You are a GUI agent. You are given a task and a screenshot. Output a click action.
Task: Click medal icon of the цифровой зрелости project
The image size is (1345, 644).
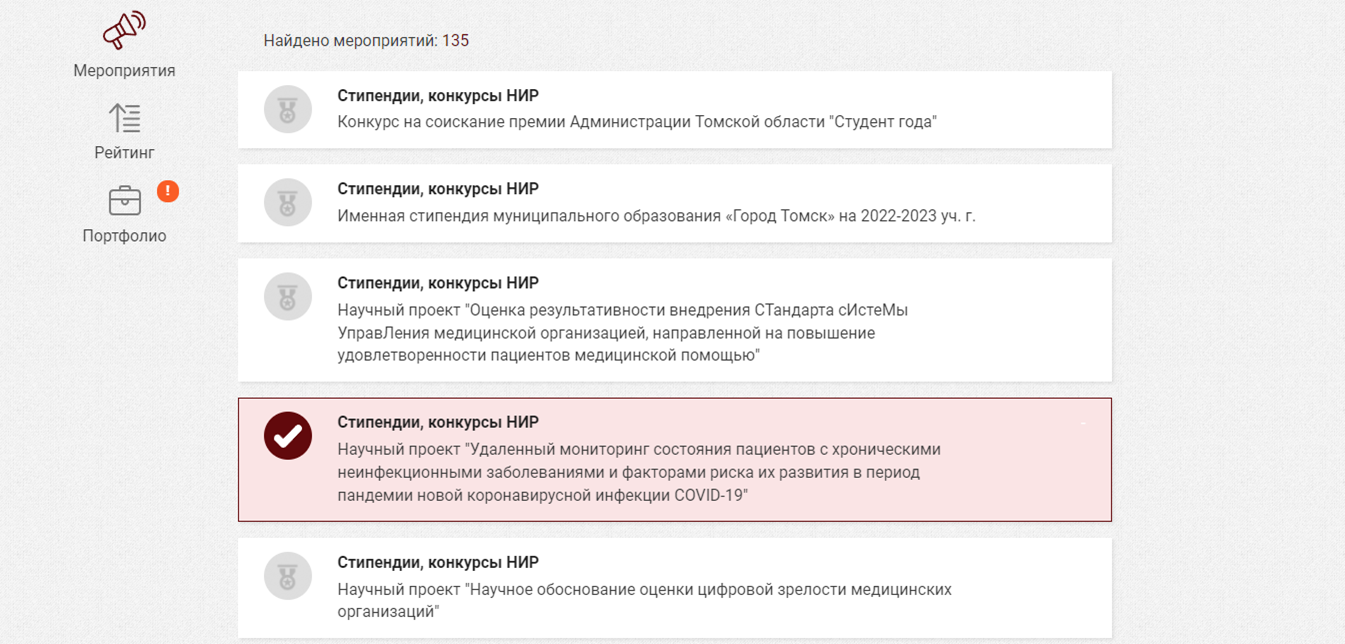(x=288, y=577)
